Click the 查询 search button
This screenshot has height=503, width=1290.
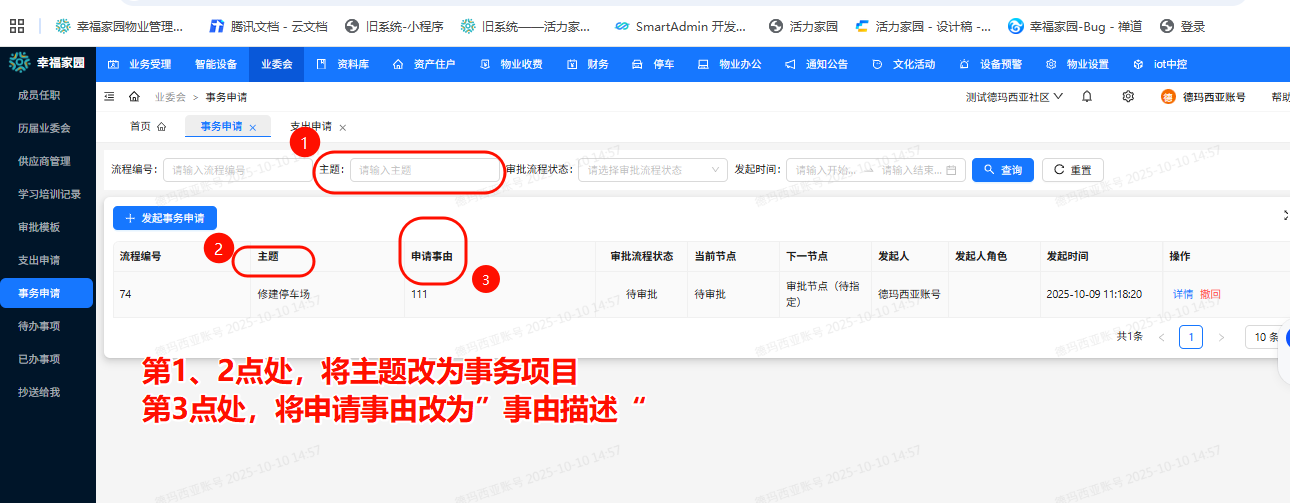point(1003,170)
